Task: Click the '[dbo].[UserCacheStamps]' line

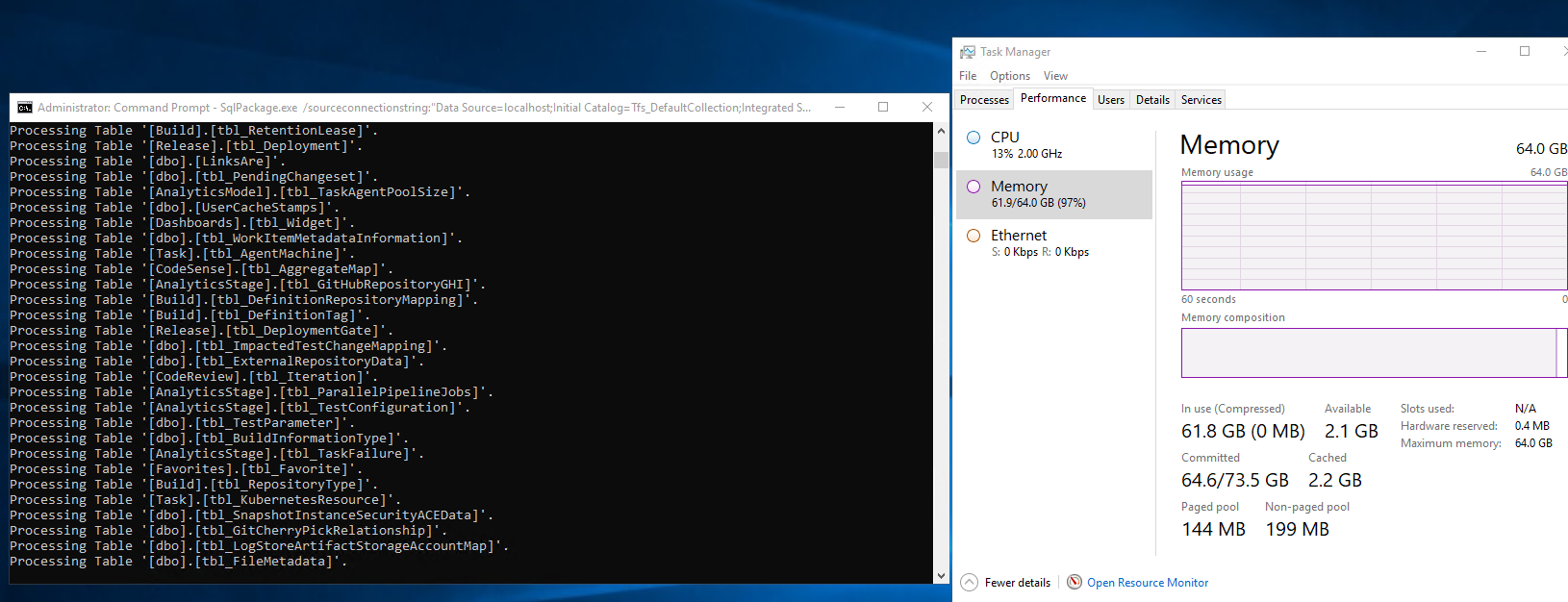Action: coord(174,208)
